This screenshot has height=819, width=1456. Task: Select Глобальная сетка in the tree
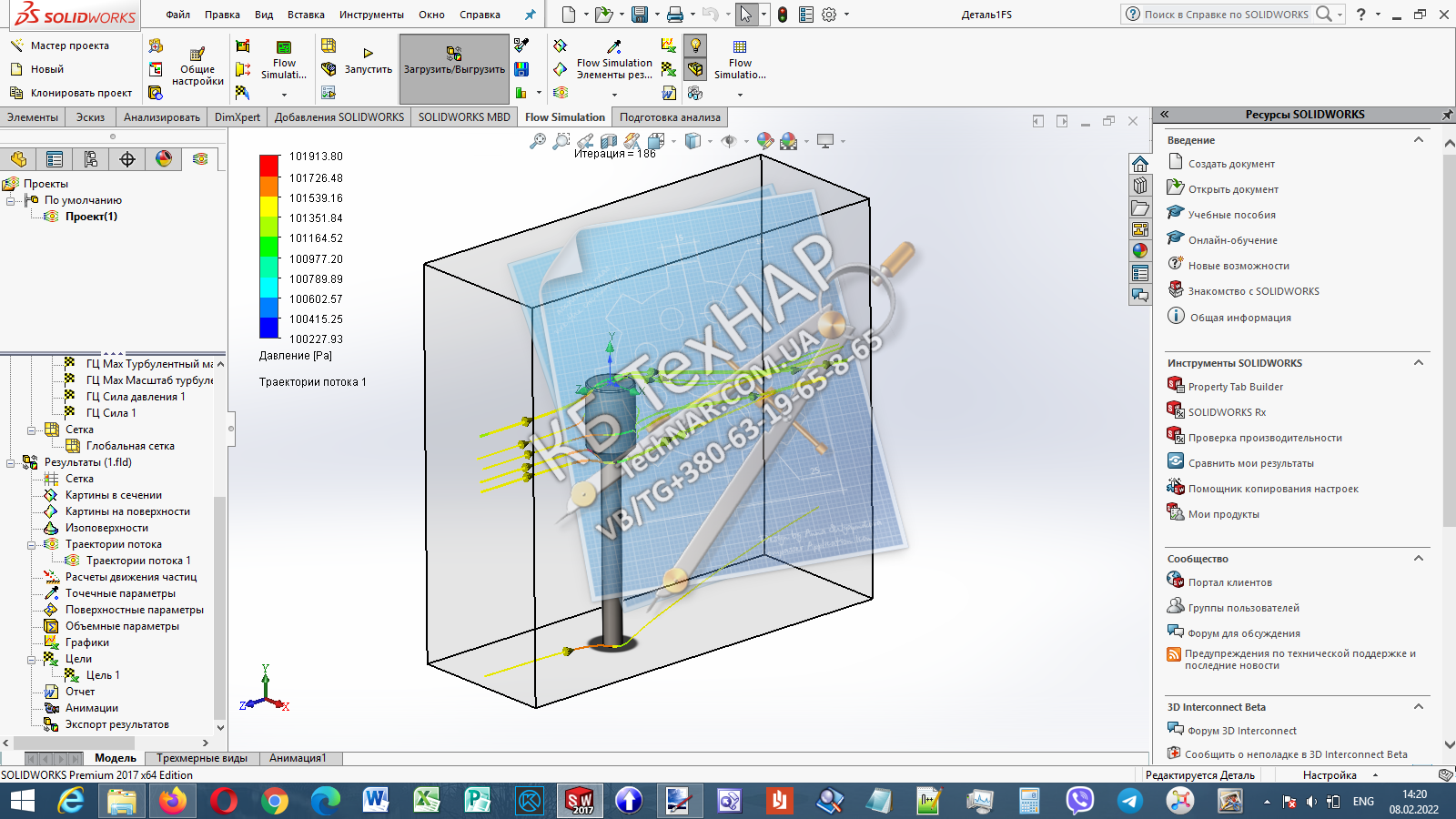(x=130, y=446)
